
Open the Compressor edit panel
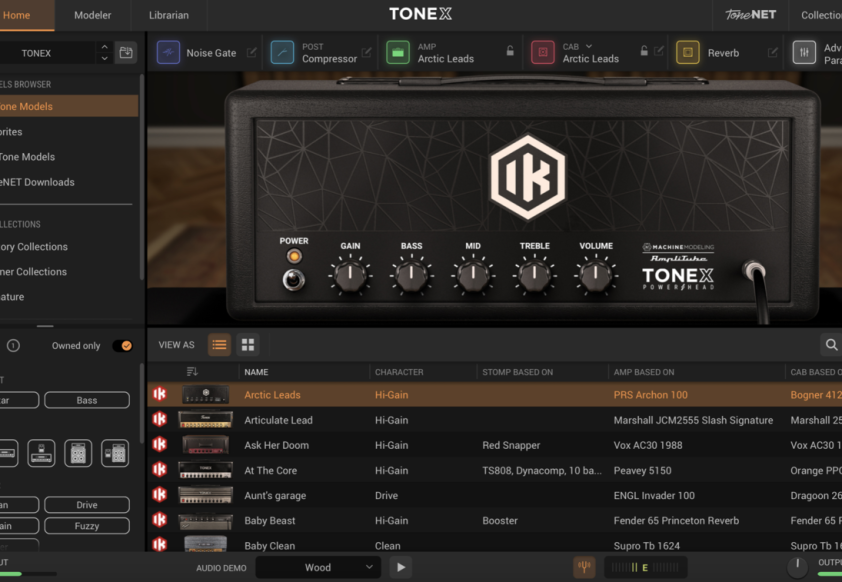coord(366,52)
